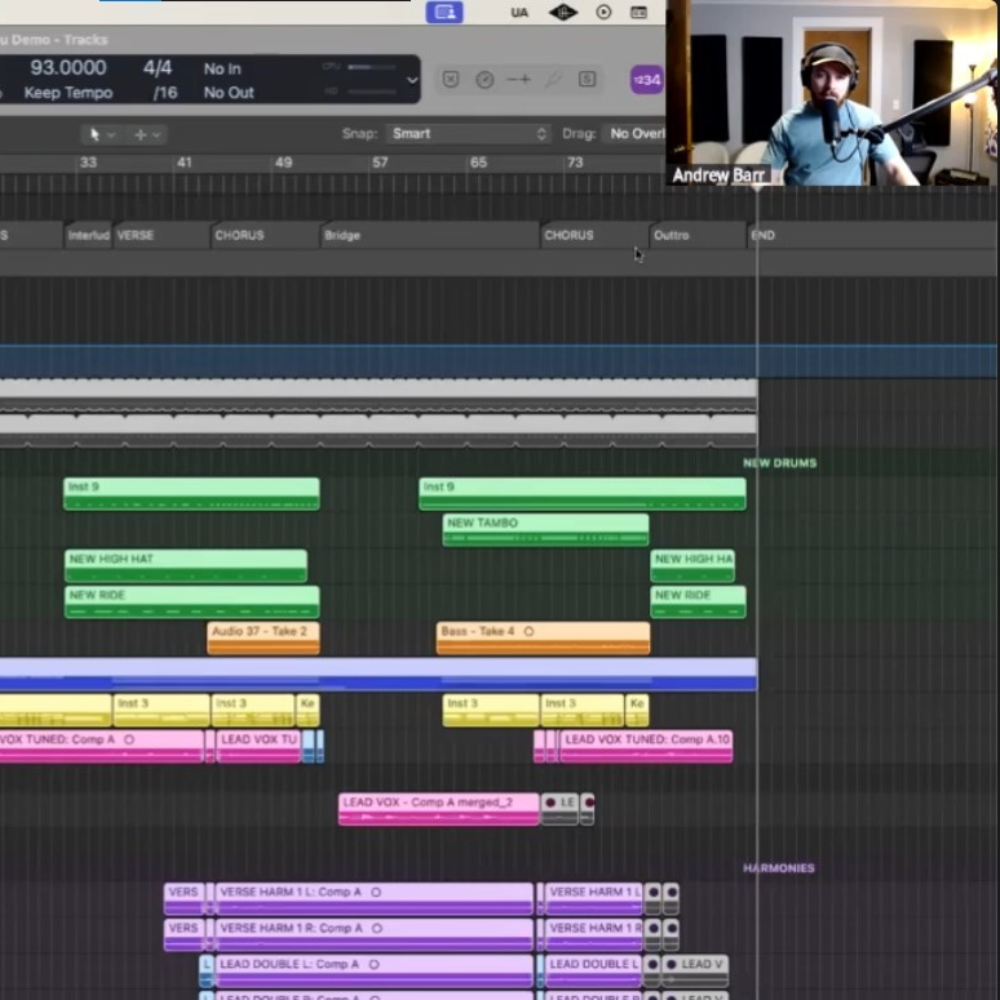The height and width of the screenshot is (1000, 1000).
Task: Click the UA menu bar icon
Action: pos(519,12)
